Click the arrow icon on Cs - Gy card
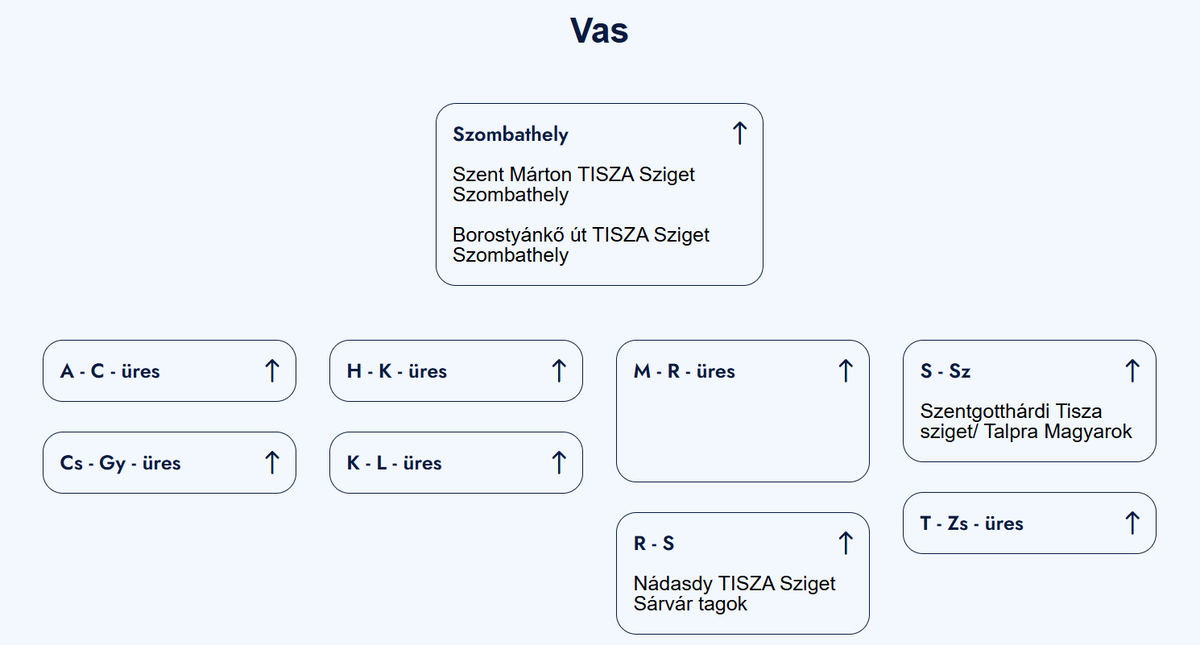Screen dimensions: 1200x645 point(272,463)
